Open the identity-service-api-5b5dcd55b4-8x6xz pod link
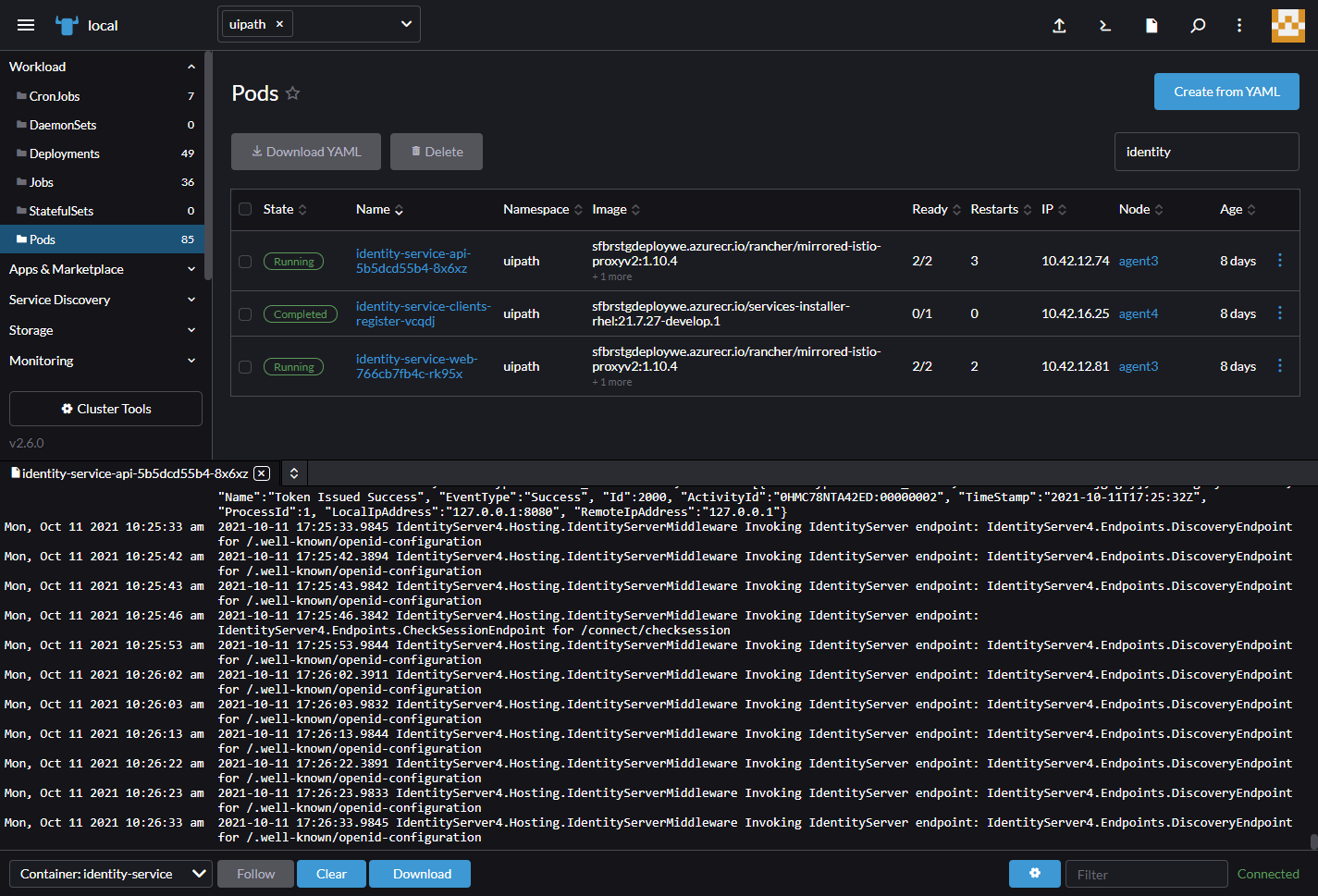This screenshot has width=1318, height=896. pos(413,261)
